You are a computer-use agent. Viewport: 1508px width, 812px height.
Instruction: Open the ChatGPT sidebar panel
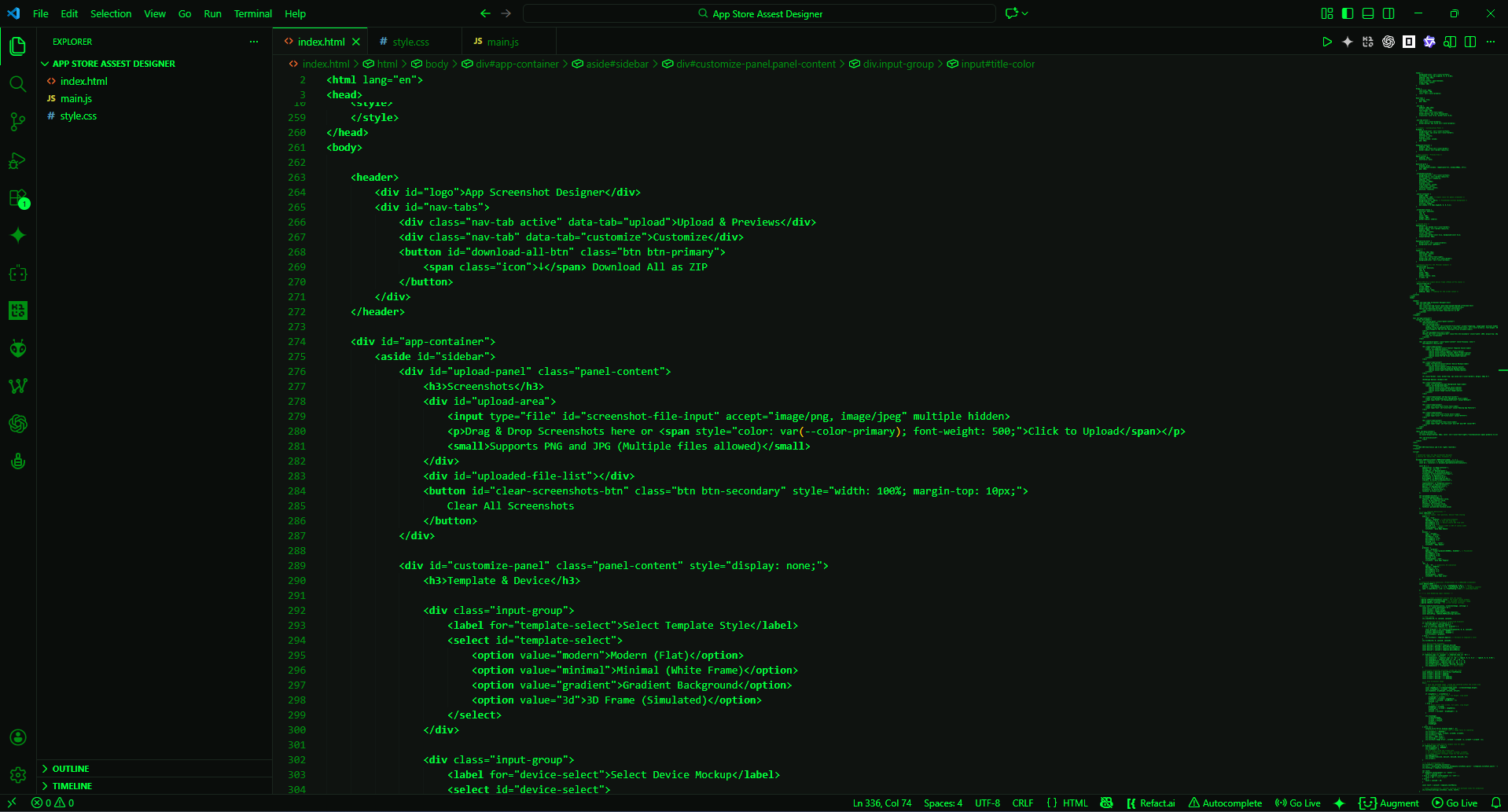[17, 424]
